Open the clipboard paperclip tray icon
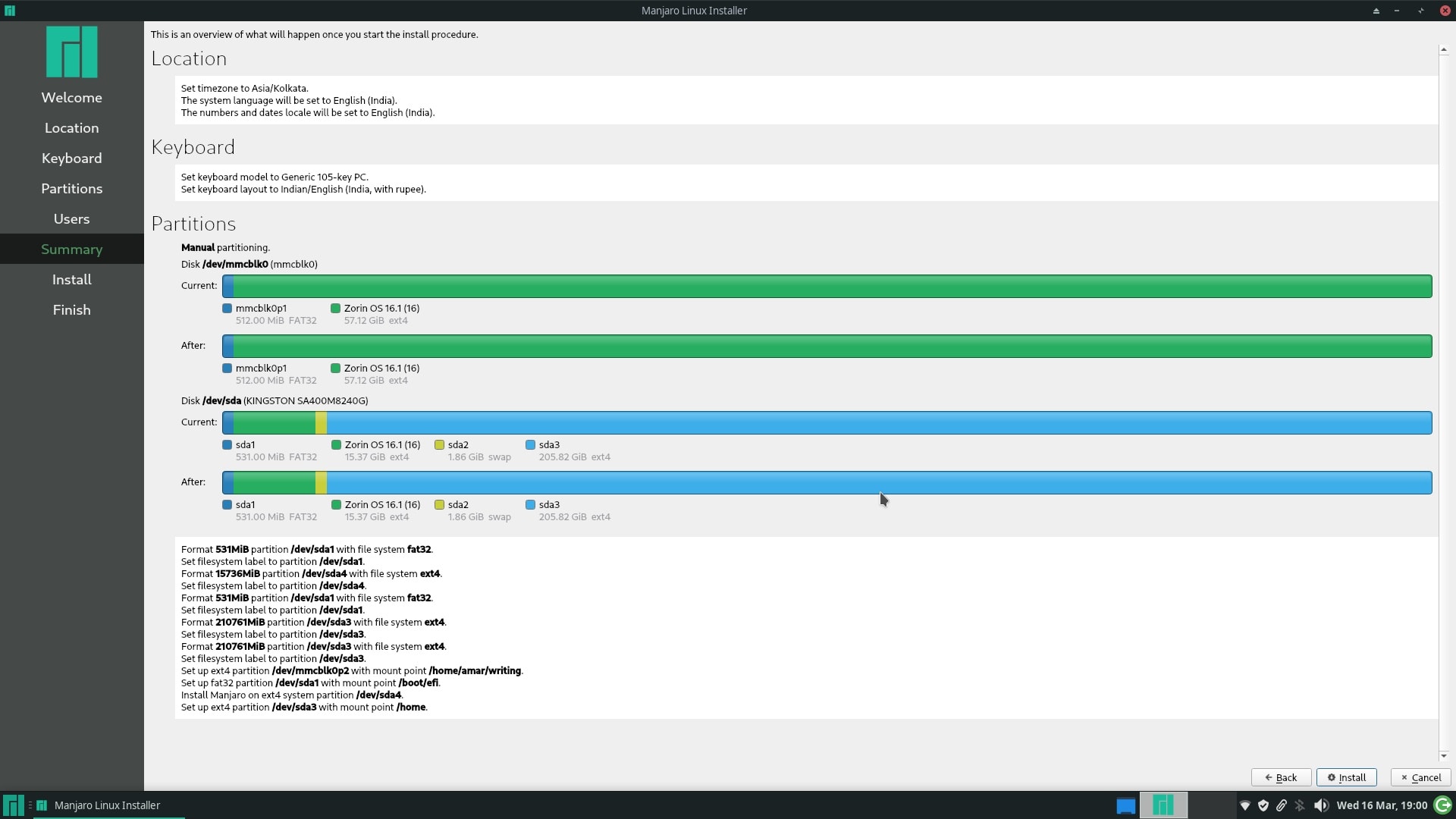This screenshot has width=1456, height=819. tap(1282, 805)
